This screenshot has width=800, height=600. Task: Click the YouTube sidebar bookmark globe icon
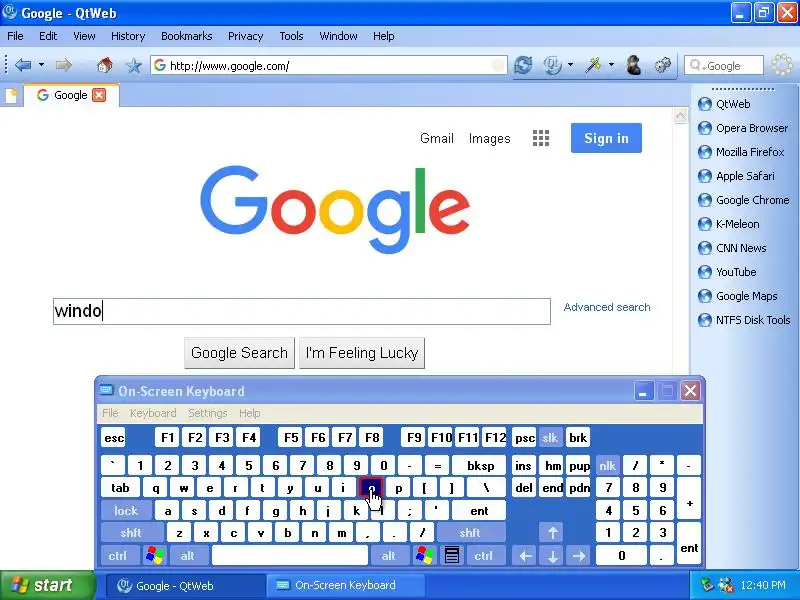point(705,272)
